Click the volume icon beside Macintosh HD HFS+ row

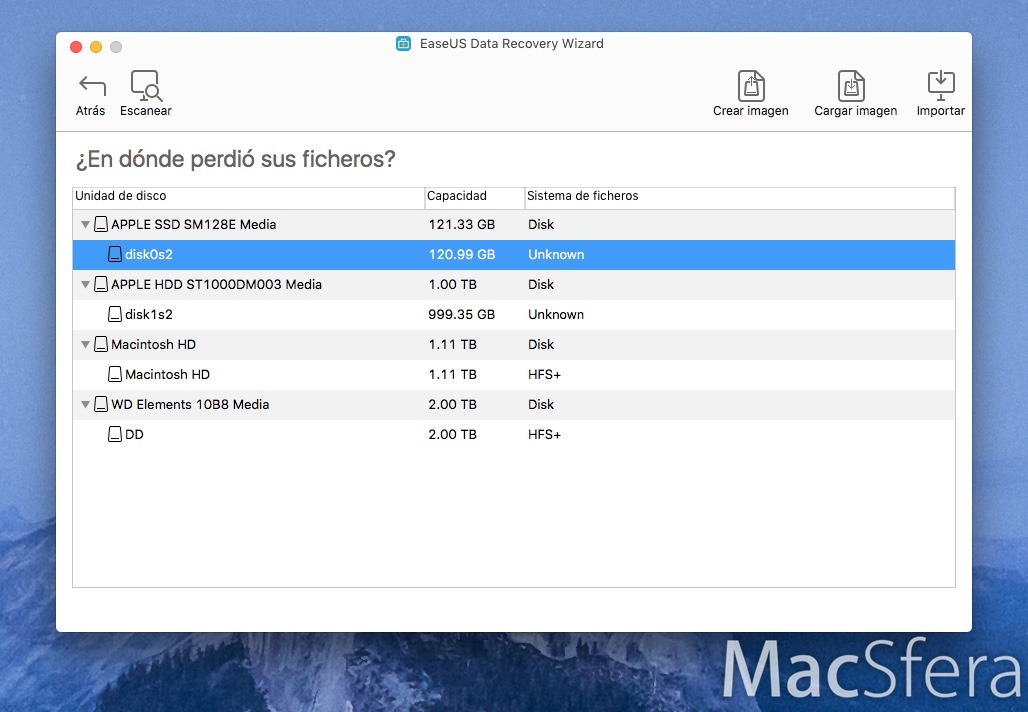click(115, 374)
